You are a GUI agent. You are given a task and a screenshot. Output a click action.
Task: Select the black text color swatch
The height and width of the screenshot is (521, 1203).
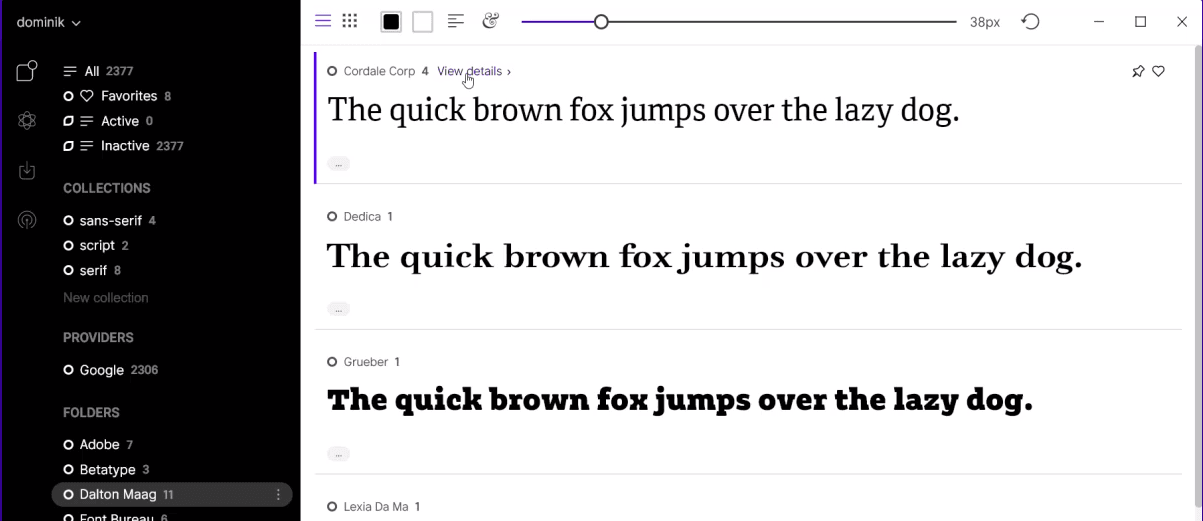pos(391,22)
